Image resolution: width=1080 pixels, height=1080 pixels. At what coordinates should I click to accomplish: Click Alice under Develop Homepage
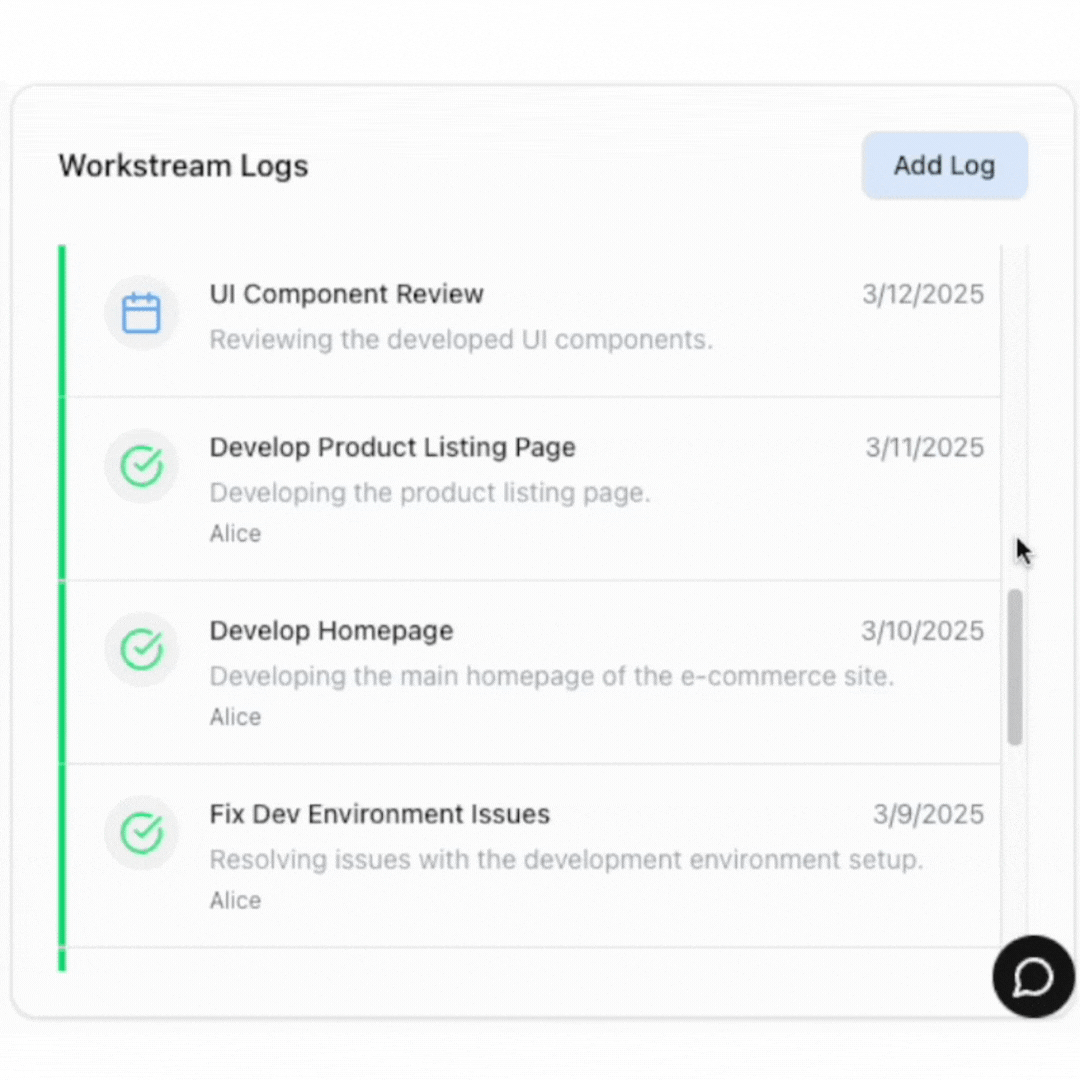coord(235,716)
